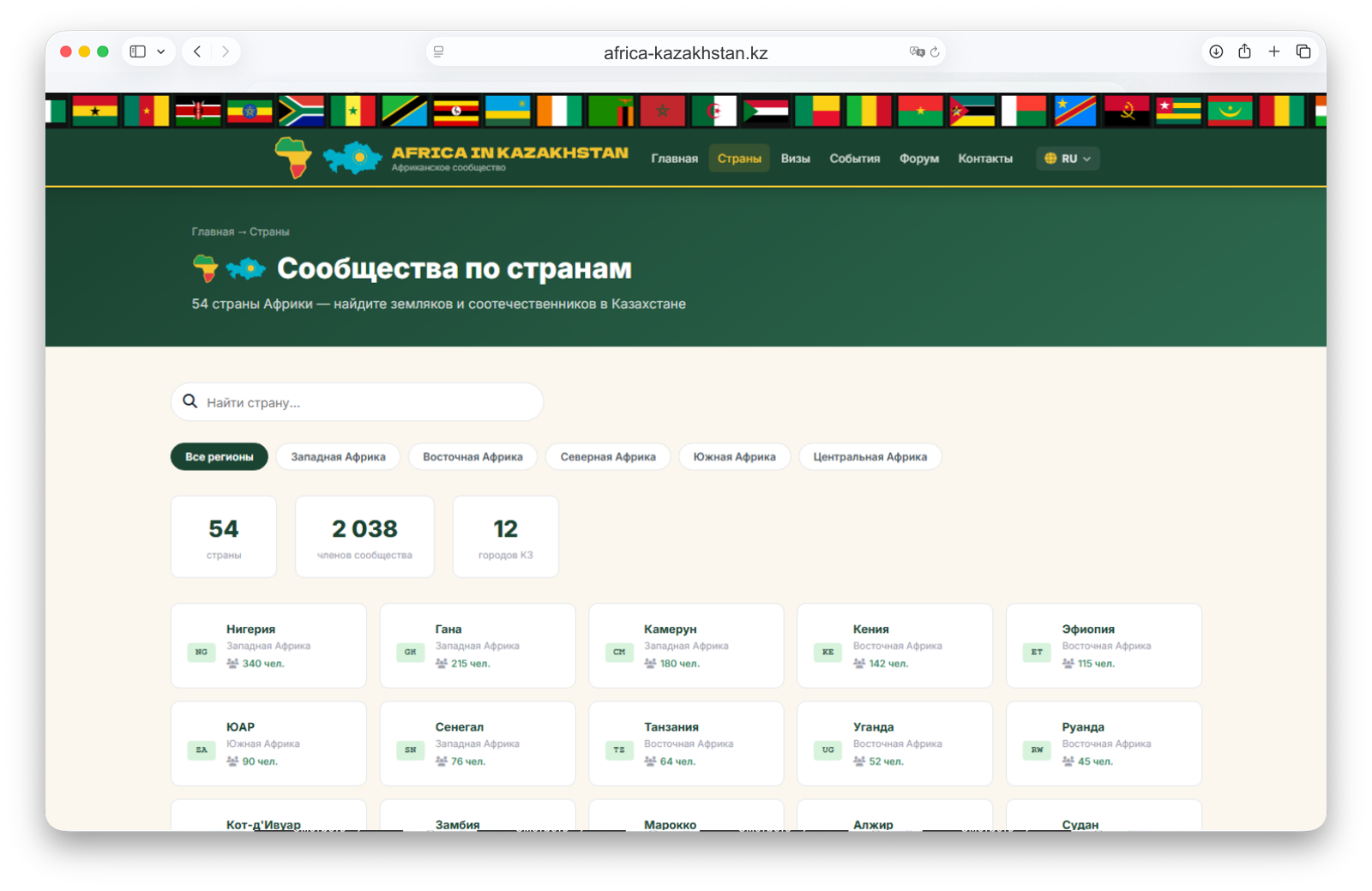
Task: Click the South Africa flag in flag strip
Action: click(301, 111)
